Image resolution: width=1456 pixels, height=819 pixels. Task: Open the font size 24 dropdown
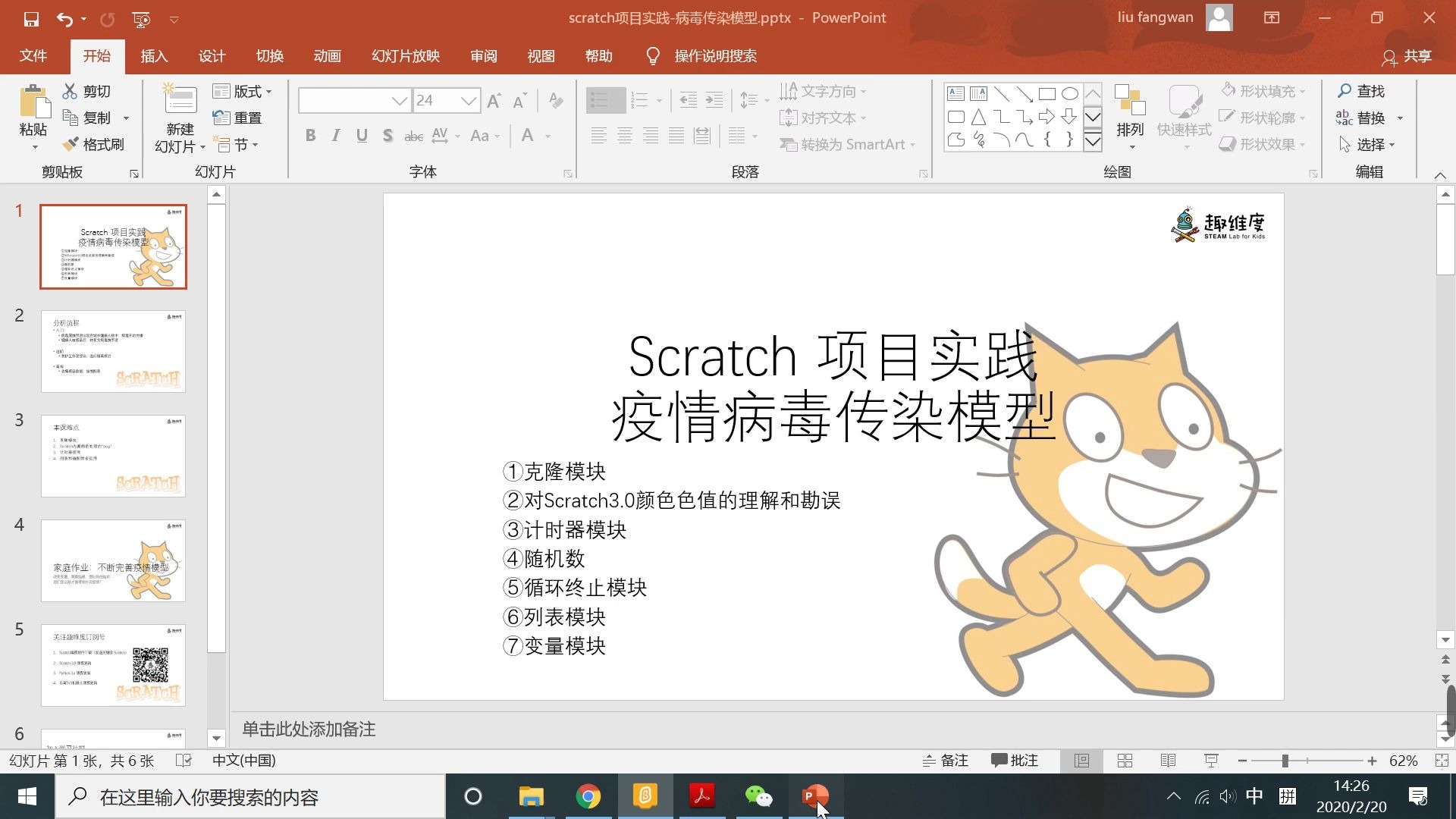tap(469, 100)
